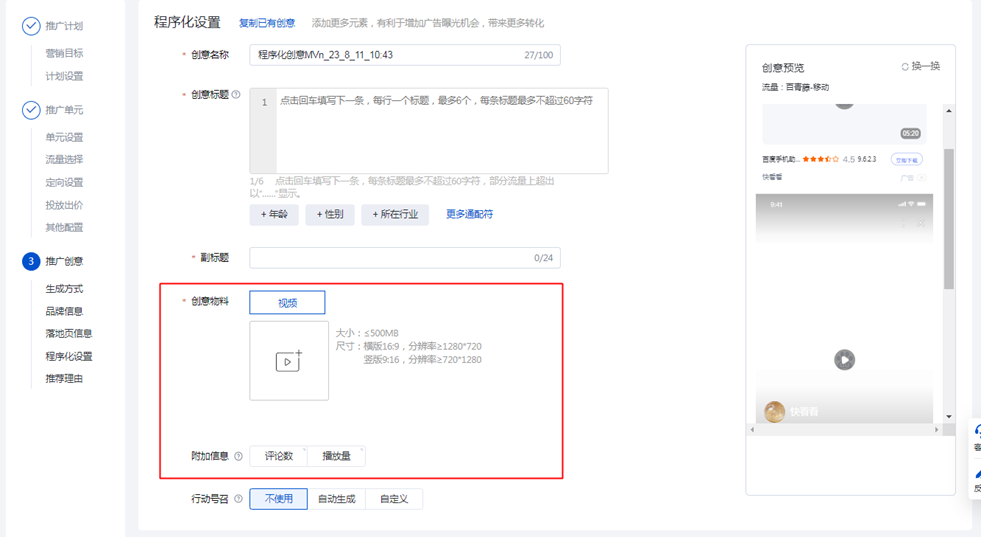The height and width of the screenshot is (537, 981).
Task: Select the 视频 material tab
Action: coord(287,302)
